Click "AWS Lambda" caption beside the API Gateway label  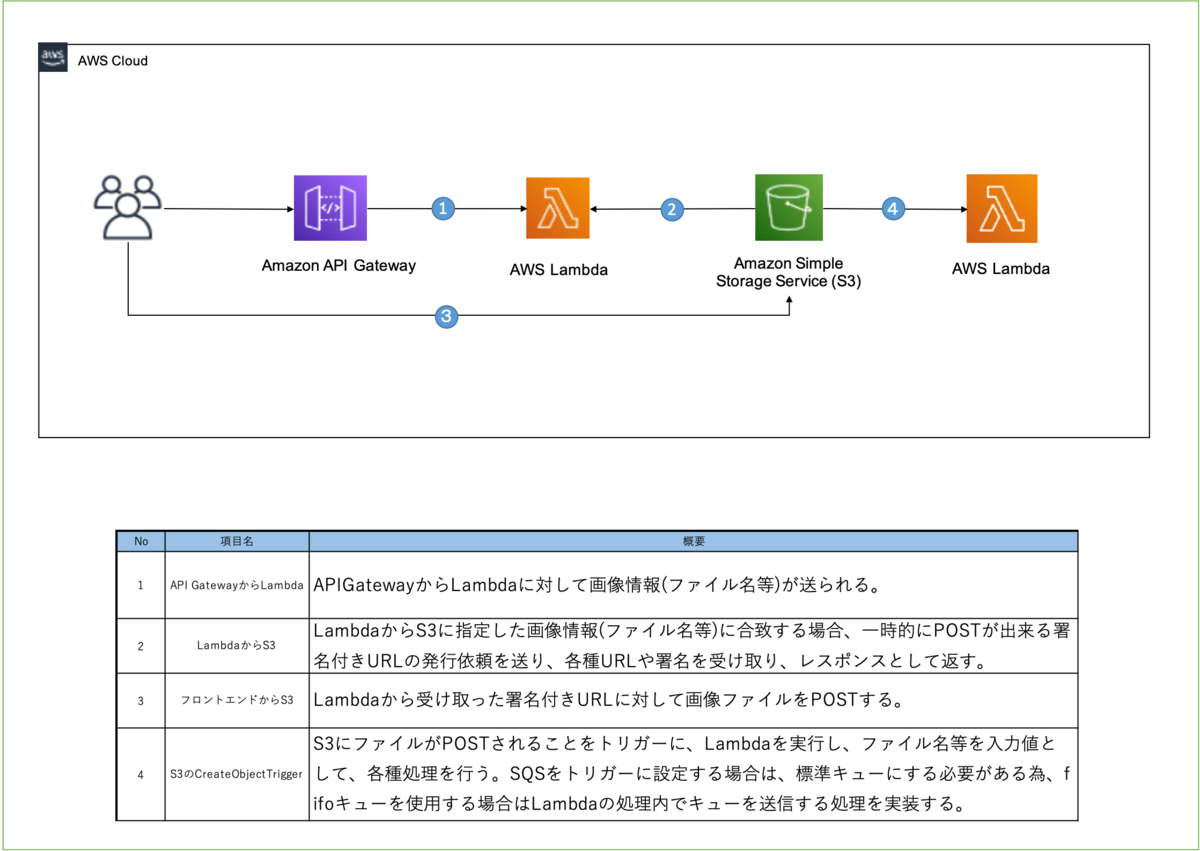point(558,270)
